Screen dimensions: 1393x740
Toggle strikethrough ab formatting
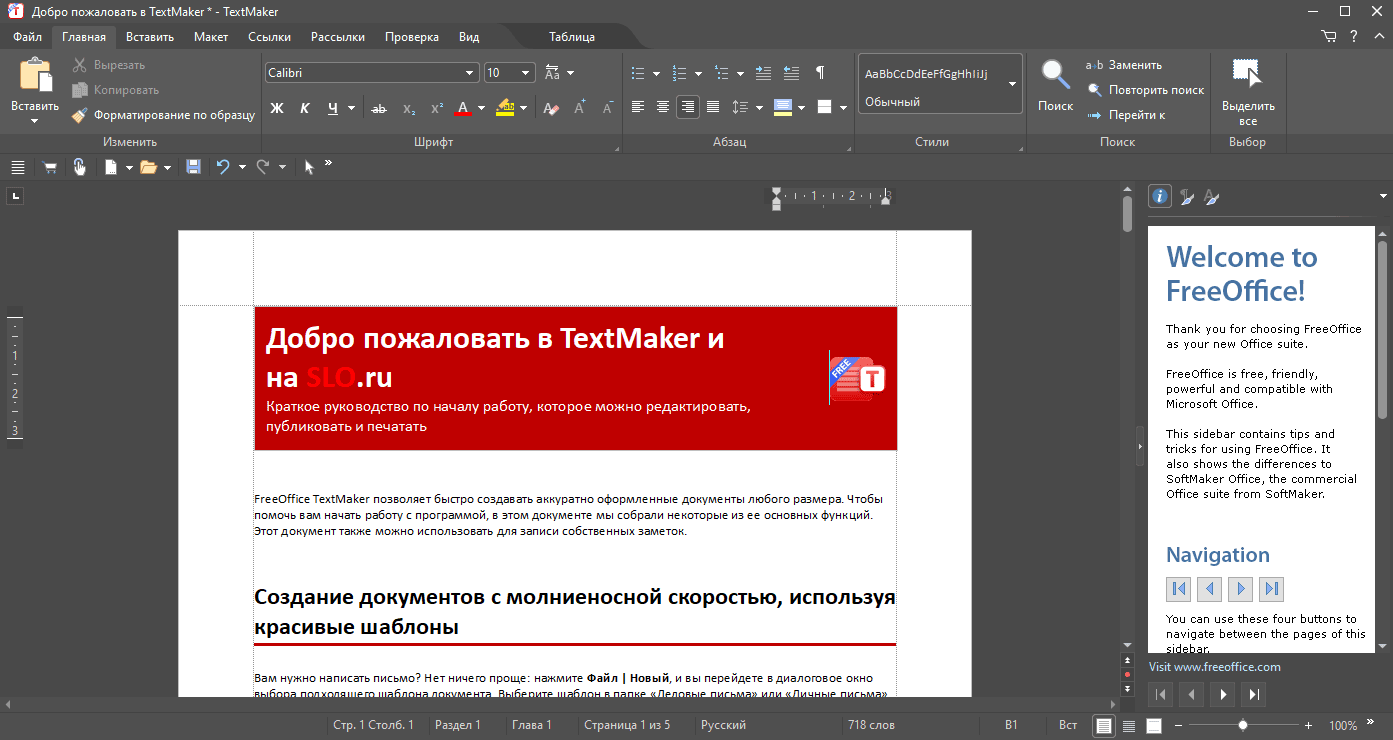point(379,108)
